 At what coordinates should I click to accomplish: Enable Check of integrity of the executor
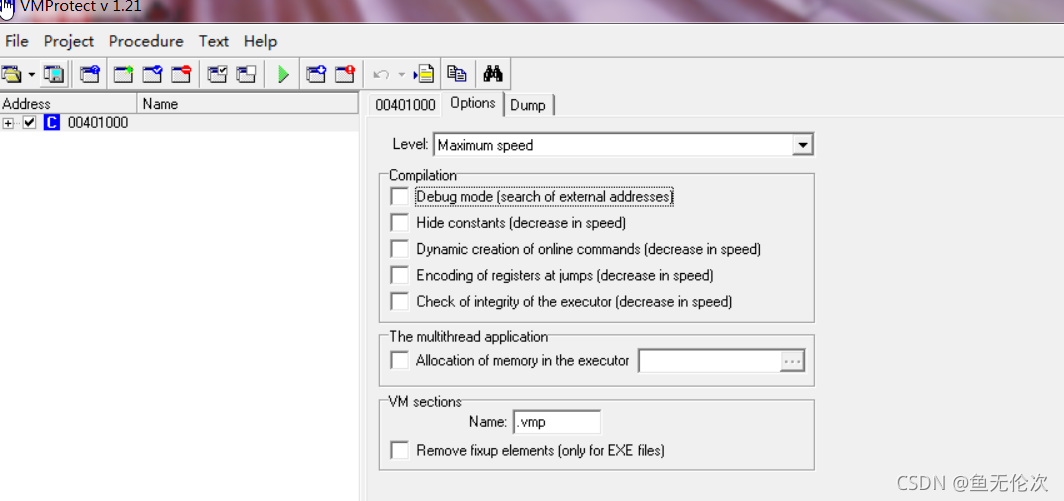(x=400, y=301)
